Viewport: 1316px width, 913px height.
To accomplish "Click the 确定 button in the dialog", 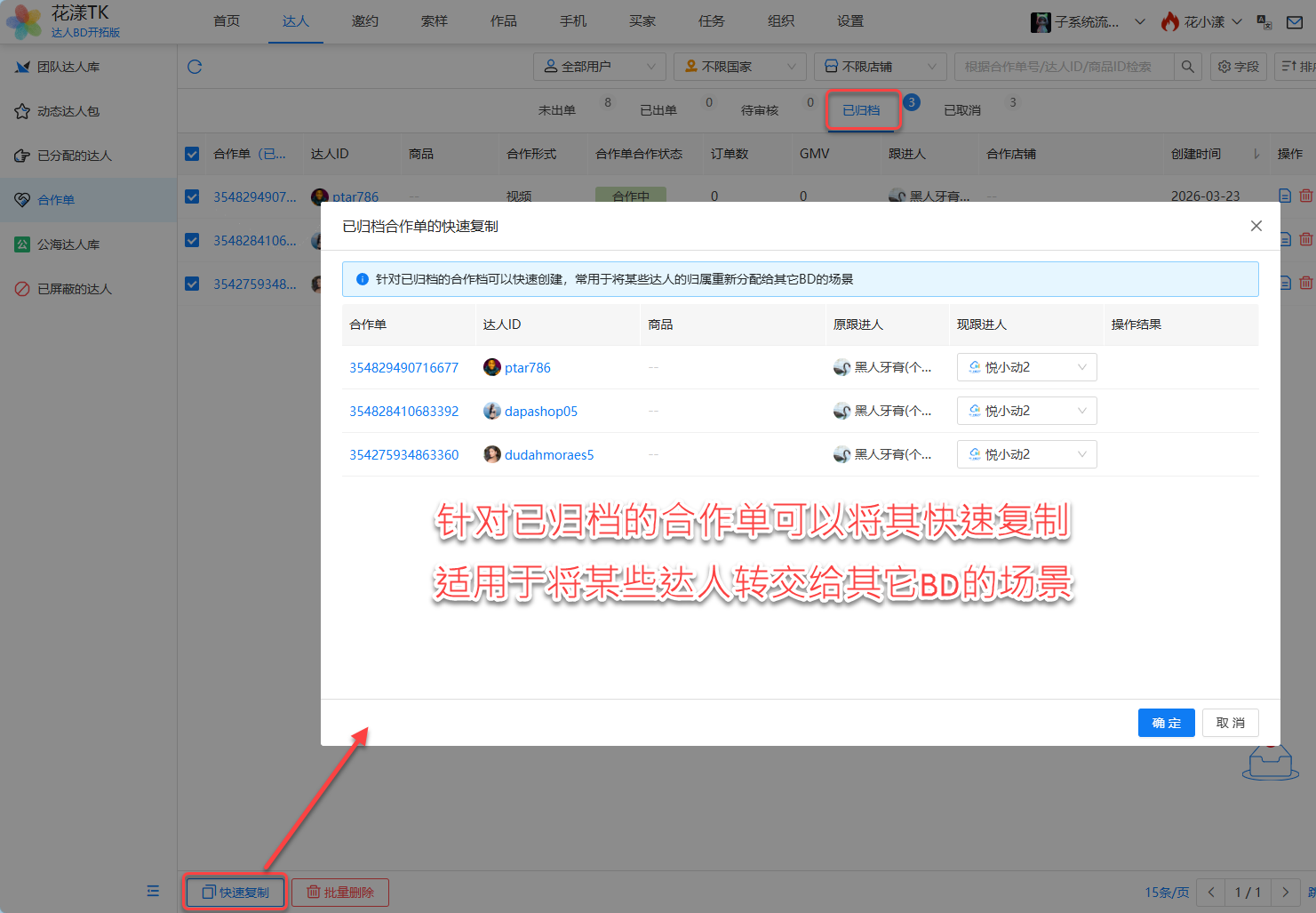I will (1166, 723).
